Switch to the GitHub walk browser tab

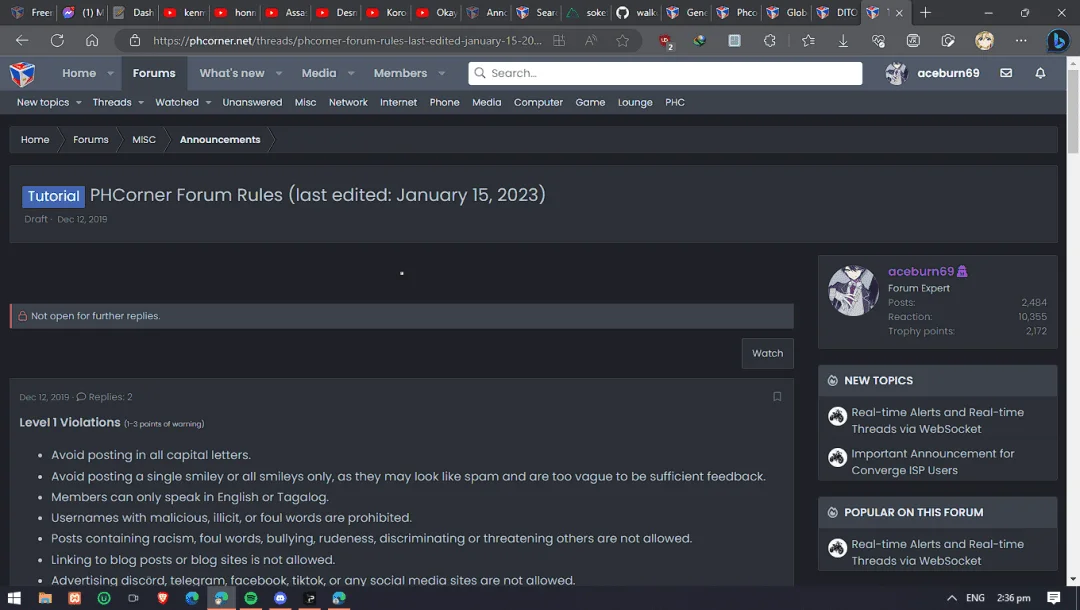(636, 12)
